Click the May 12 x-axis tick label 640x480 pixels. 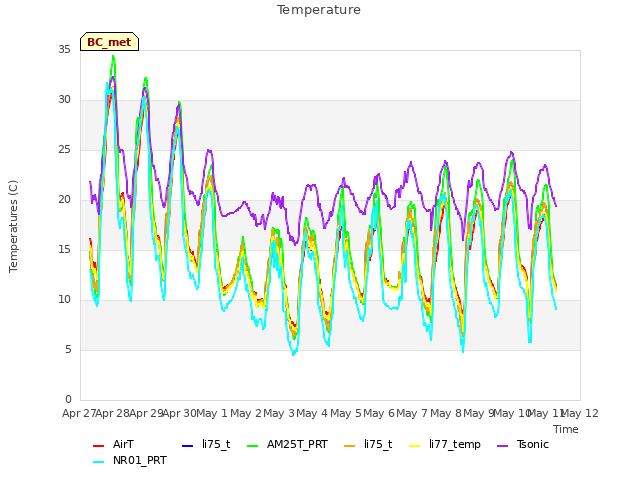pyautogui.click(x=580, y=413)
